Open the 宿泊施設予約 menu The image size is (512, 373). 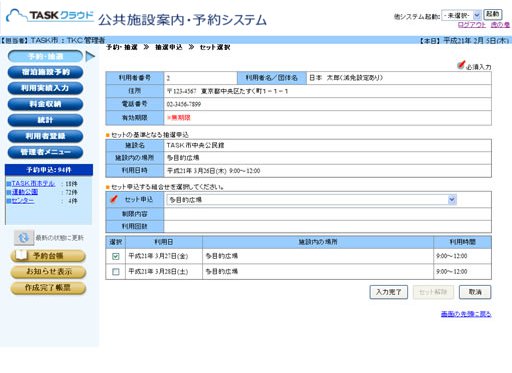pyautogui.click(x=45, y=72)
